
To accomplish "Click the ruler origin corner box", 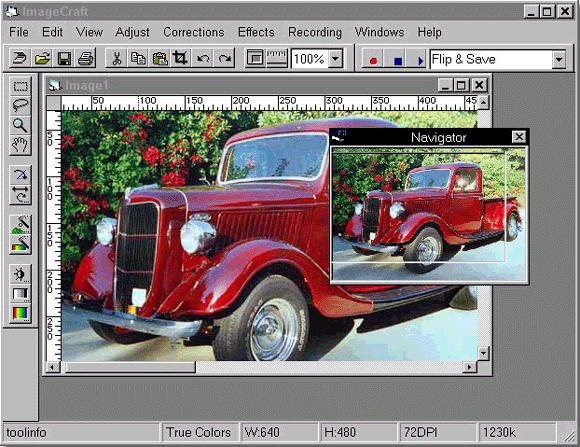I will tap(54, 102).
